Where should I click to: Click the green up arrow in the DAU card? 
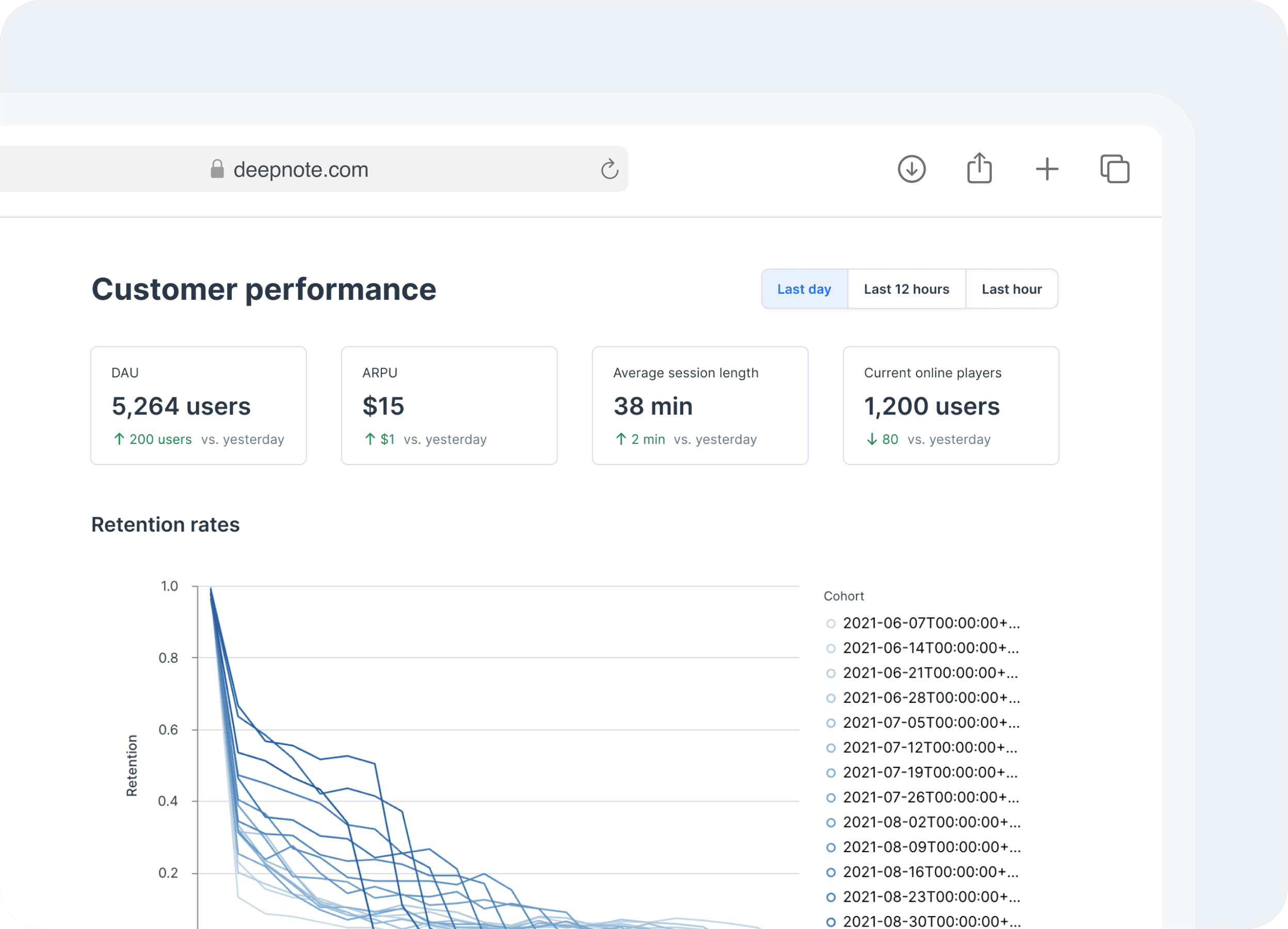(x=119, y=440)
